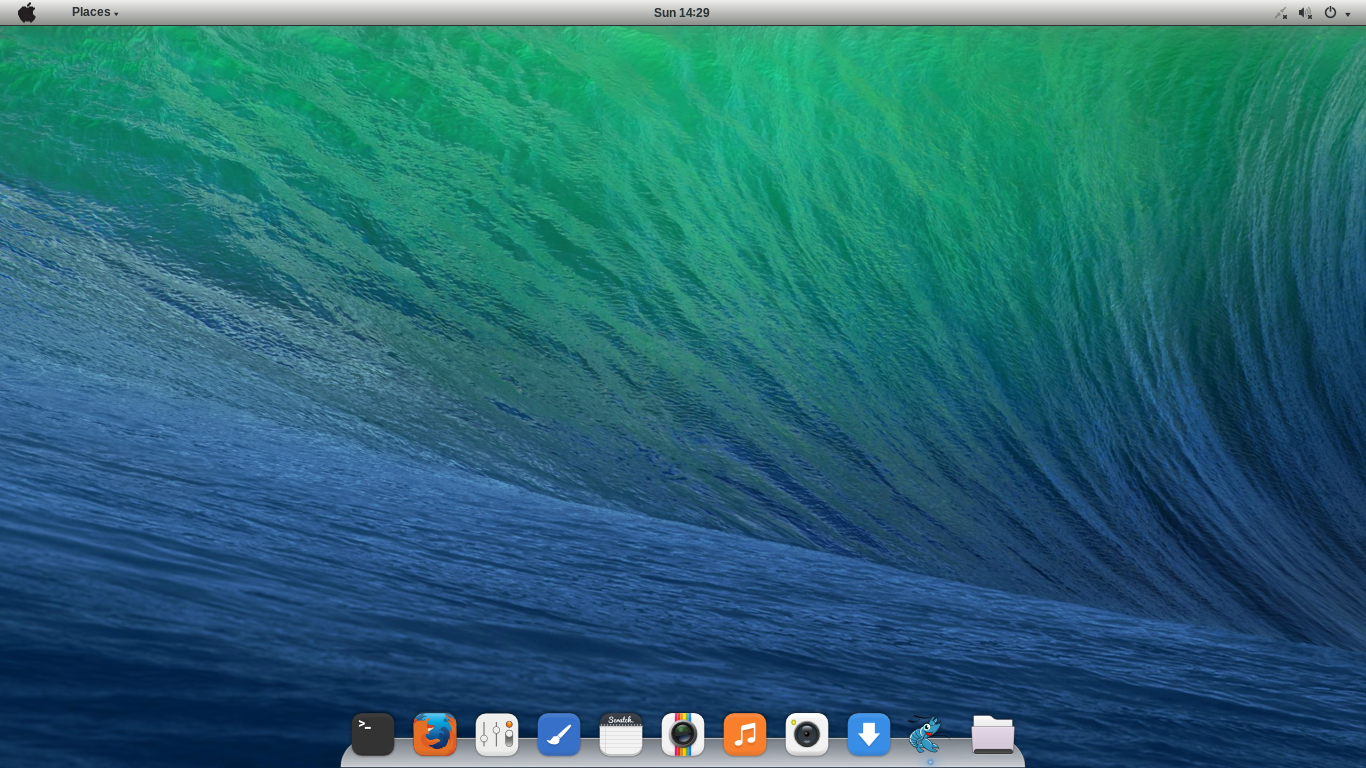Open the settings sliders app in dock
This screenshot has height=768, width=1366.
click(x=497, y=734)
